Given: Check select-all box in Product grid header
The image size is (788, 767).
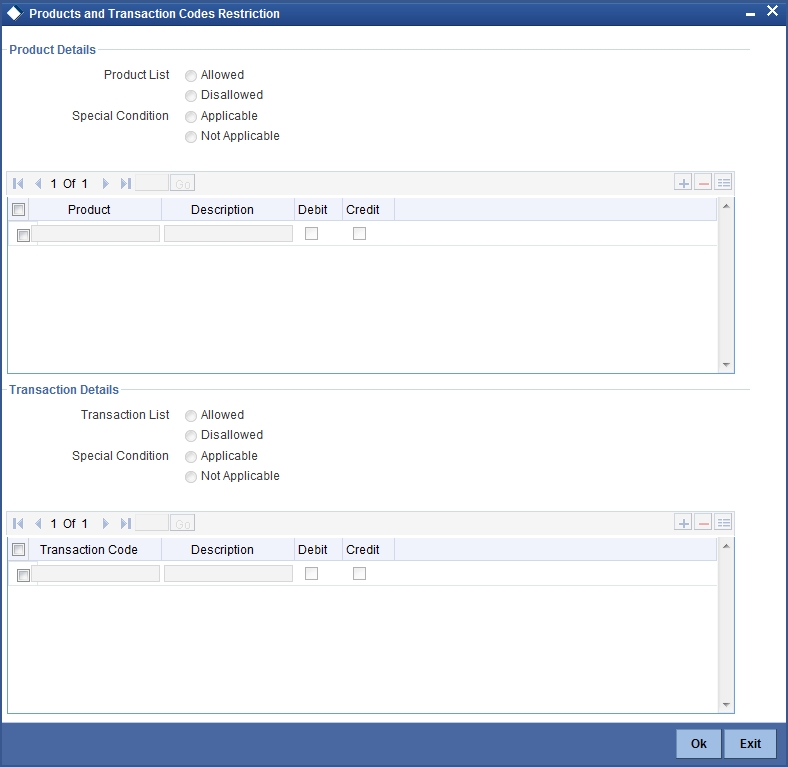Looking at the screenshot, I should coord(19,209).
